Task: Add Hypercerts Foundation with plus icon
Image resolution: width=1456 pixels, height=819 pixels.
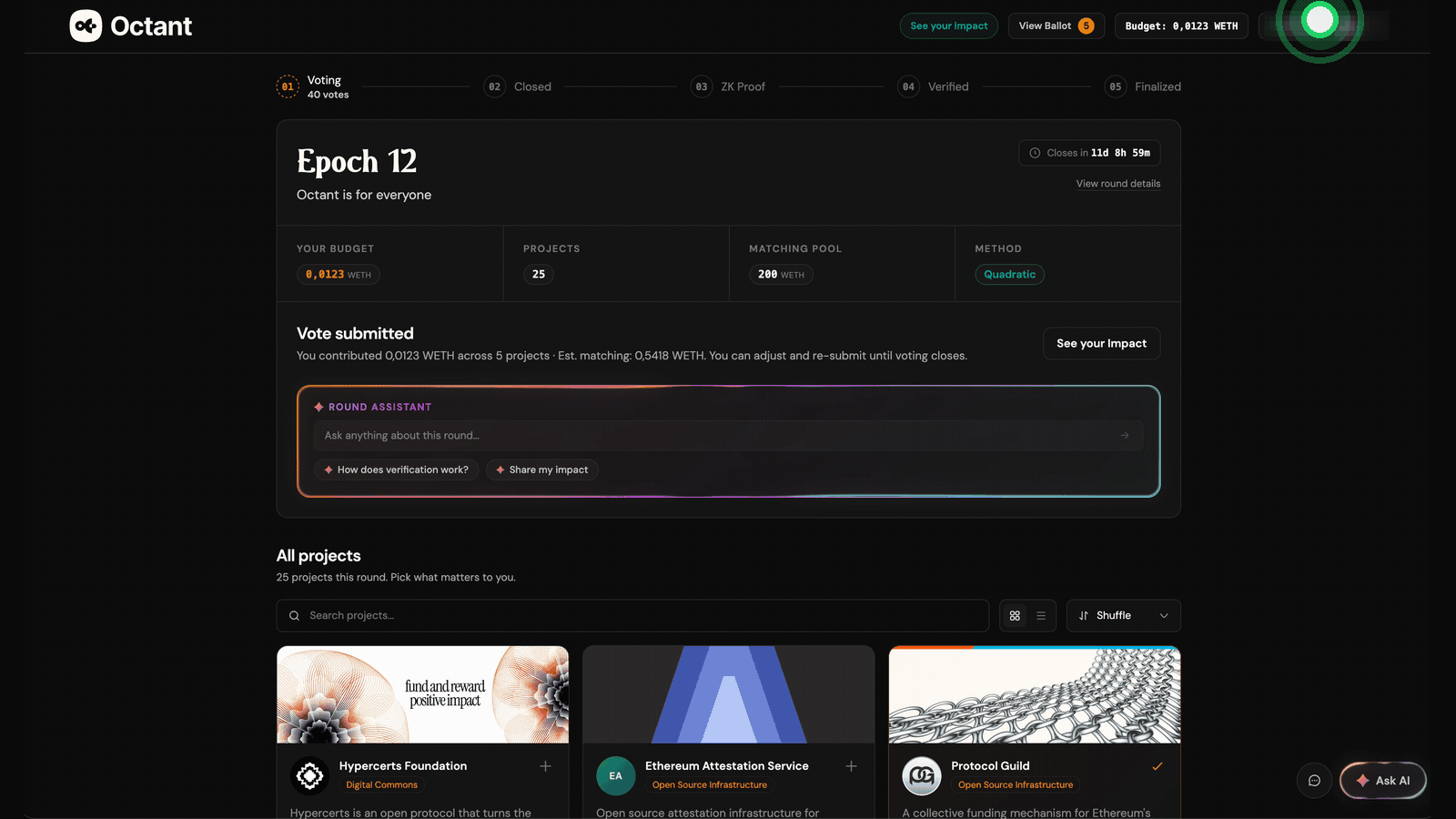Action: click(545, 766)
